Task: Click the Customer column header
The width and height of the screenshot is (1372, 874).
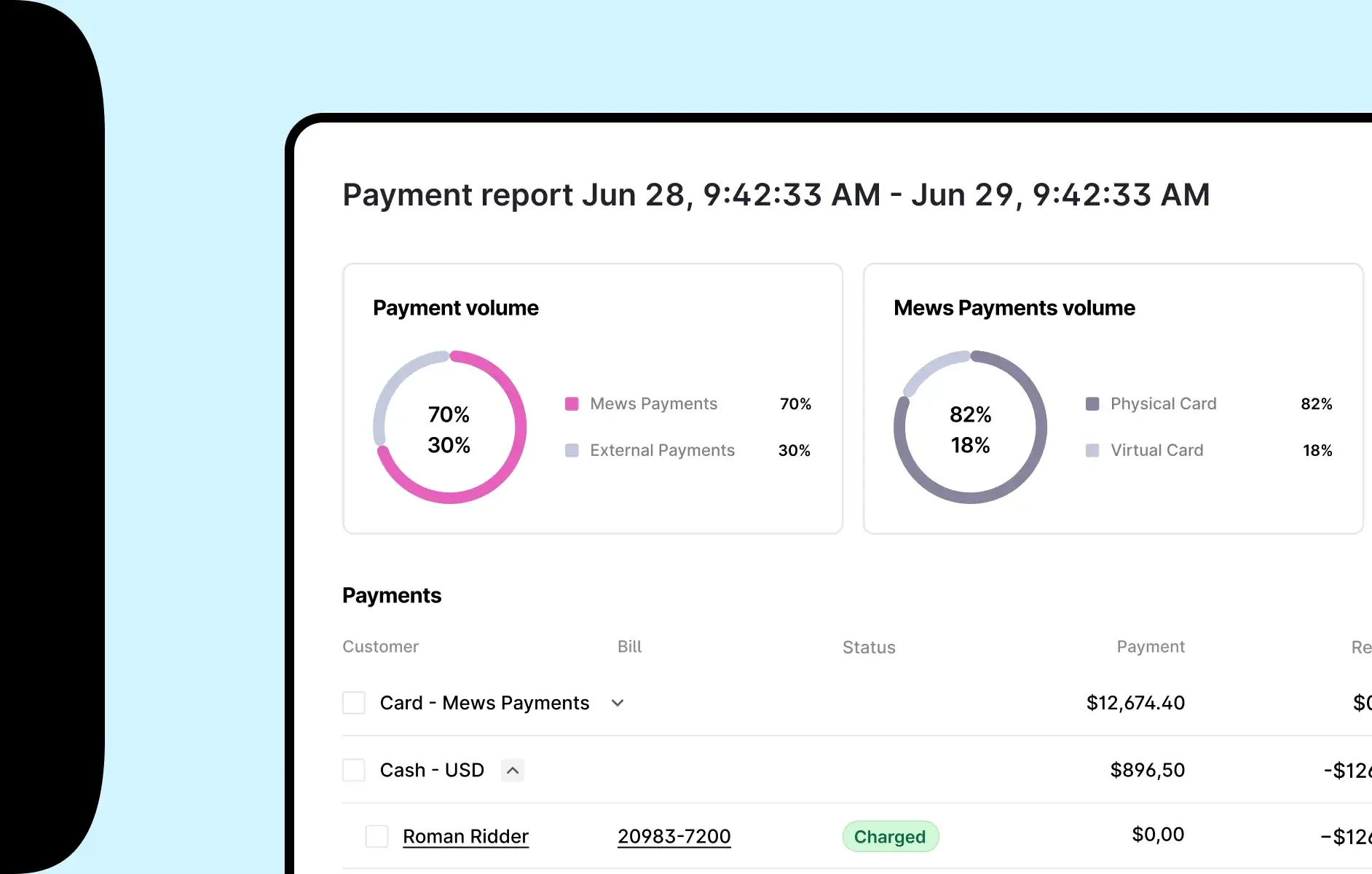Action: 380,647
